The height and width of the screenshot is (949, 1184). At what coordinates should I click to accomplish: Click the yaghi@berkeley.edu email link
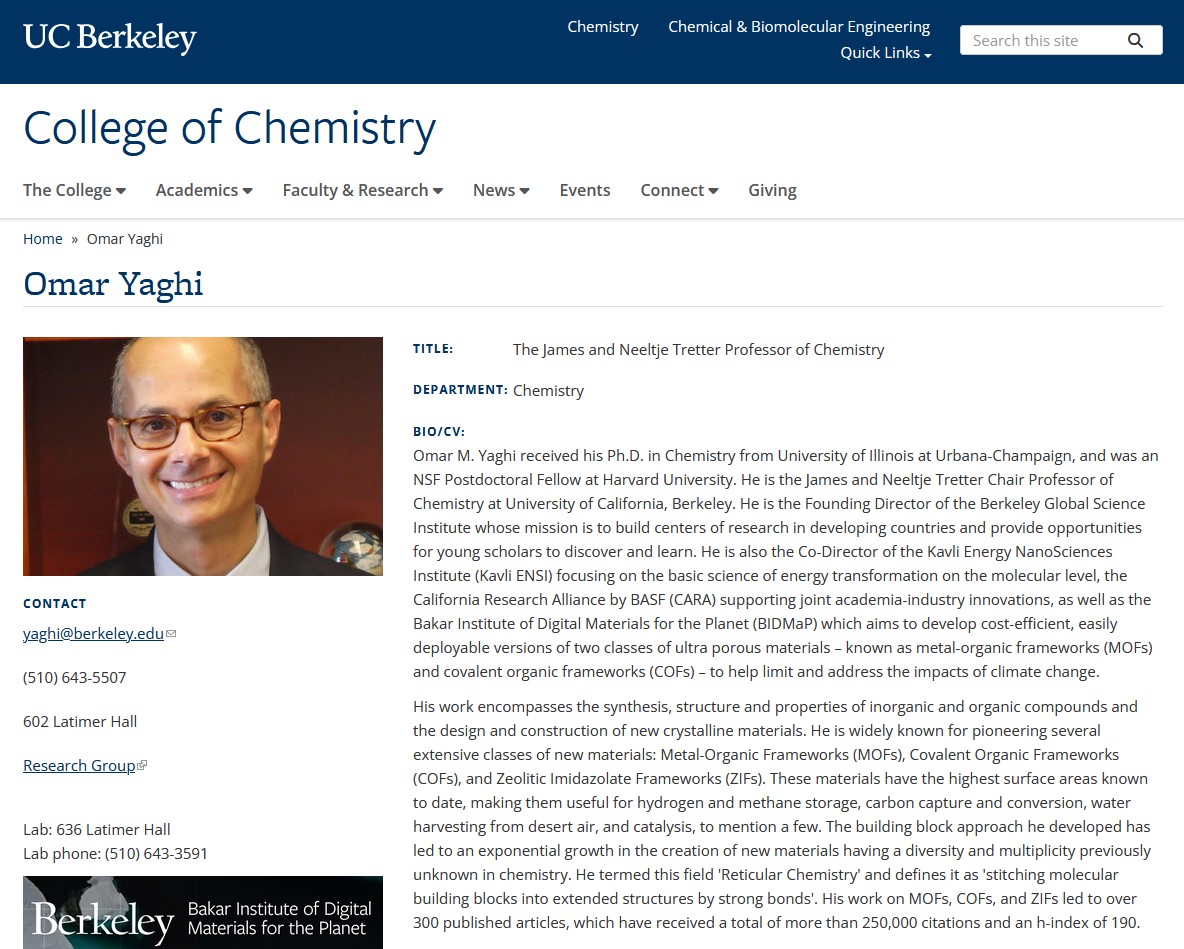pos(93,633)
